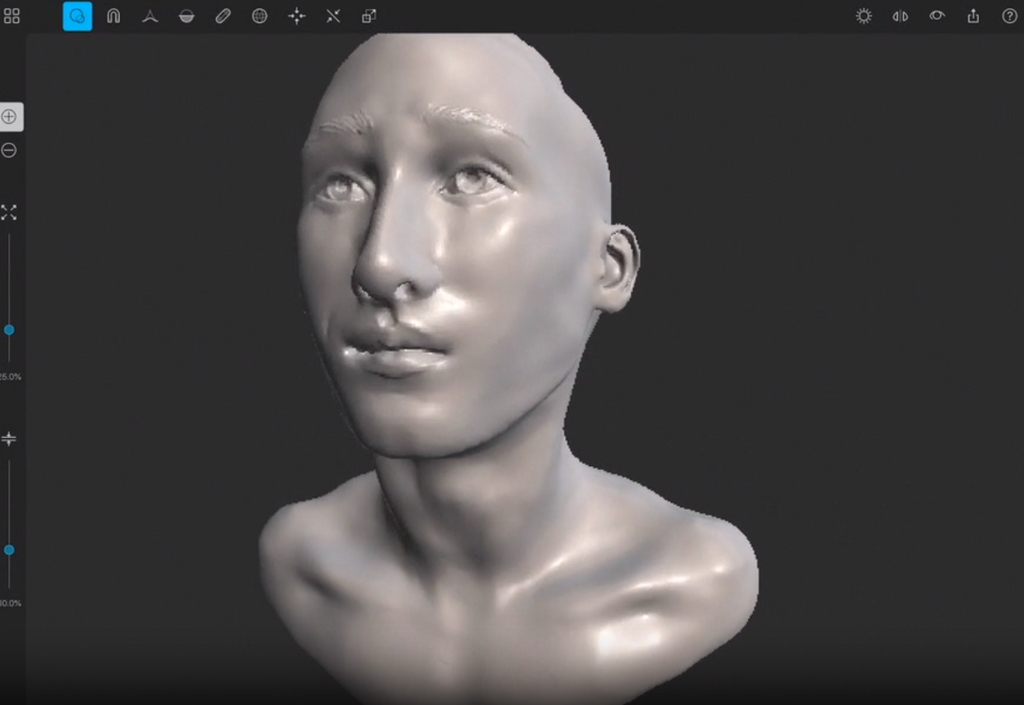
Task: Click the brush strength icon
Action: (x=9, y=439)
